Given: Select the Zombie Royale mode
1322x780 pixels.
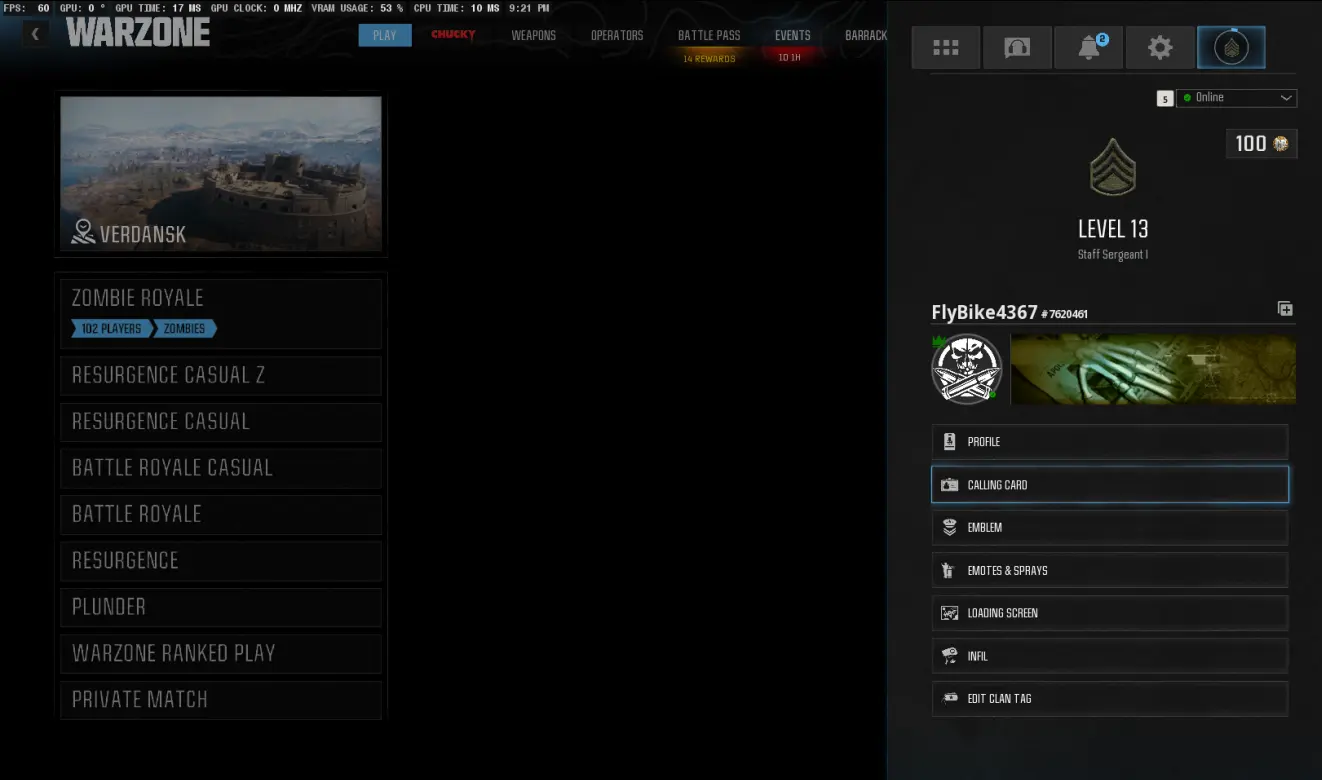Looking at the screenshot, I should 220,312.
